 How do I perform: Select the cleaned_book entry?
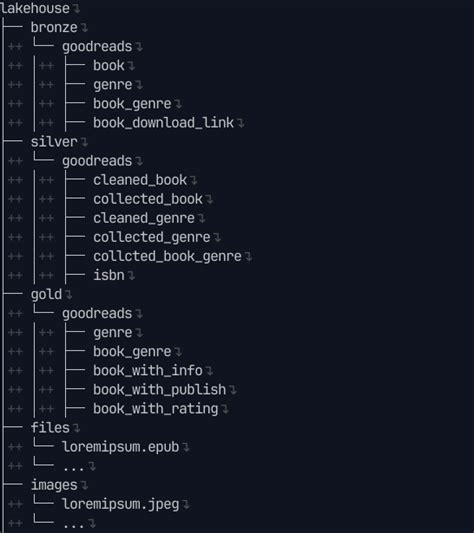pos(140,180)
